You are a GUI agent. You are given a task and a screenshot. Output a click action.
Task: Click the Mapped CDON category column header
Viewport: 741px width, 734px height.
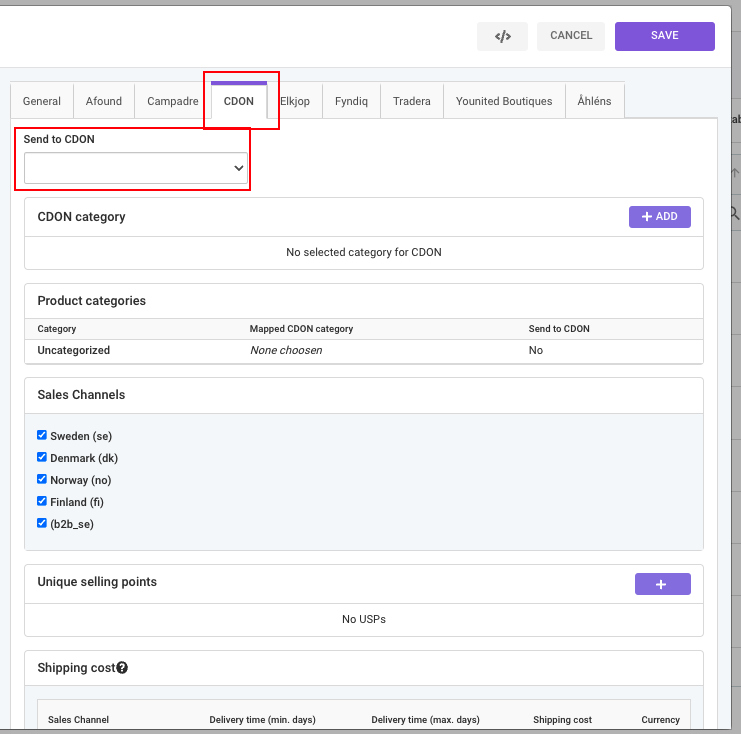[x=301, y=329]
